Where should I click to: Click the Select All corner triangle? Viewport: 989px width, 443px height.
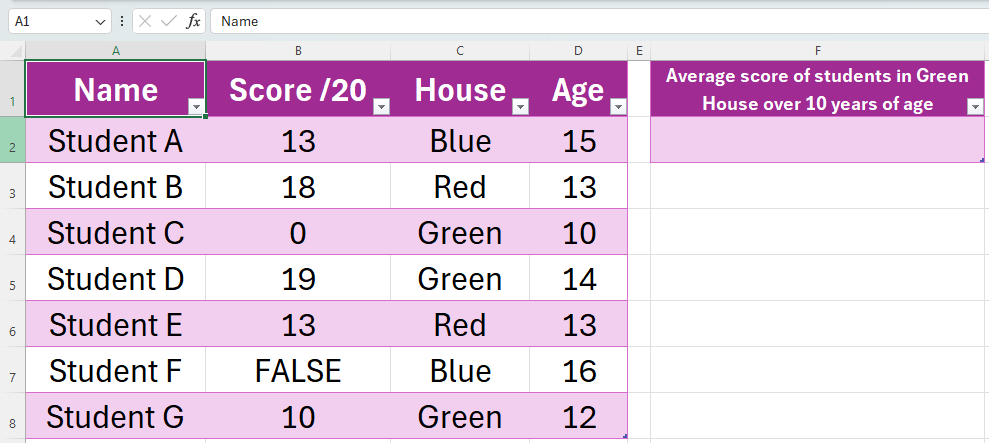(16, 51)
